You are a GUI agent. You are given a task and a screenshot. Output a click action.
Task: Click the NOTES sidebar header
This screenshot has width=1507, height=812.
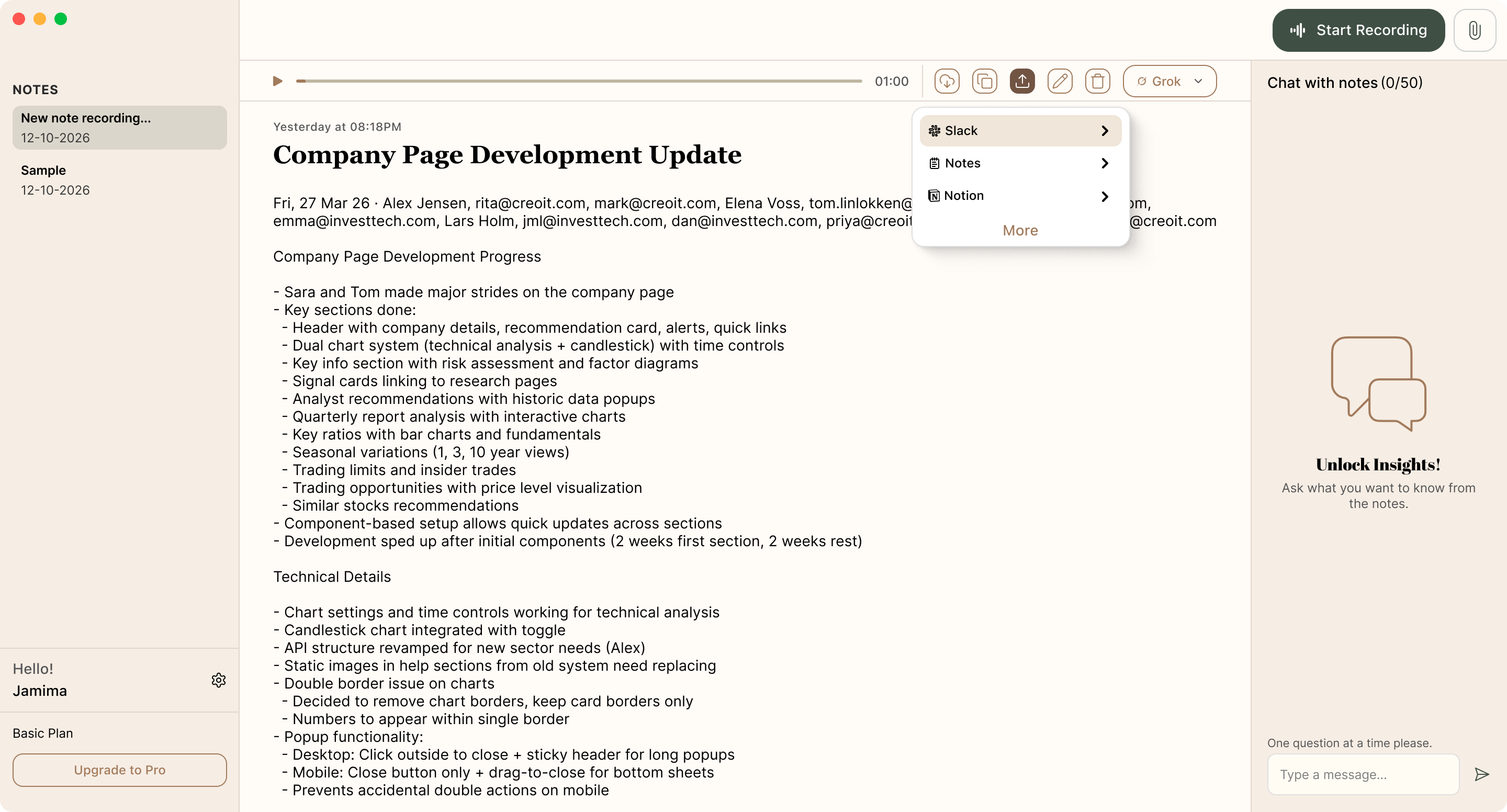coord(35,89)
